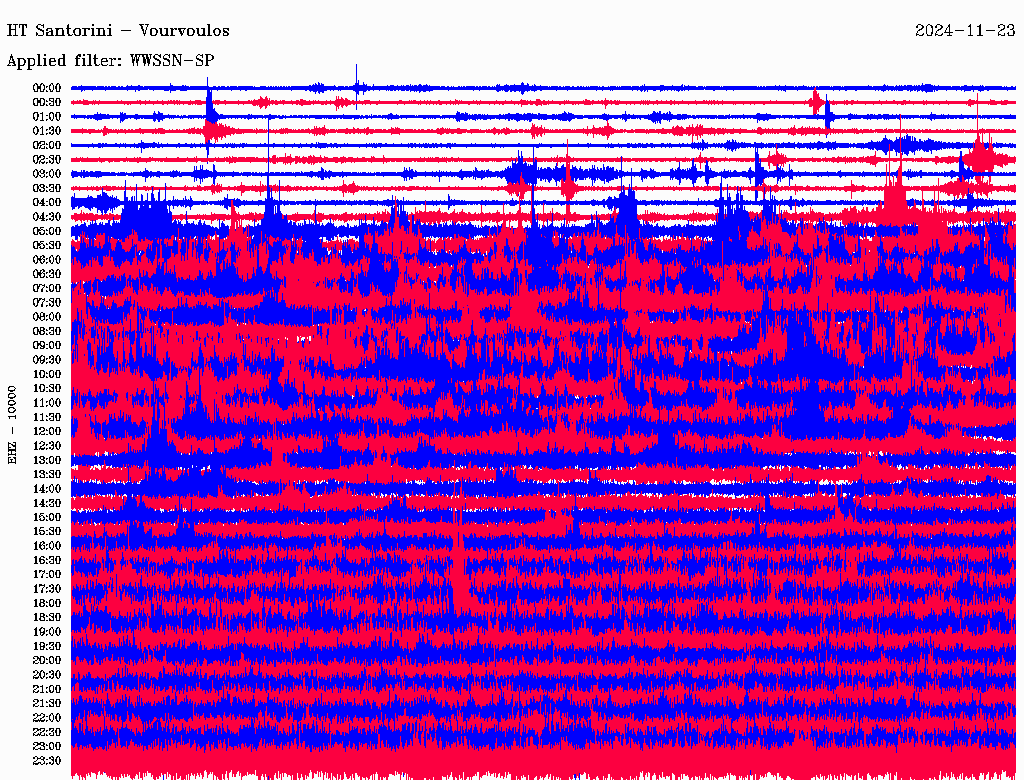Select the 00:00 time label
The image size is (1024, 780).
(47, 88)
